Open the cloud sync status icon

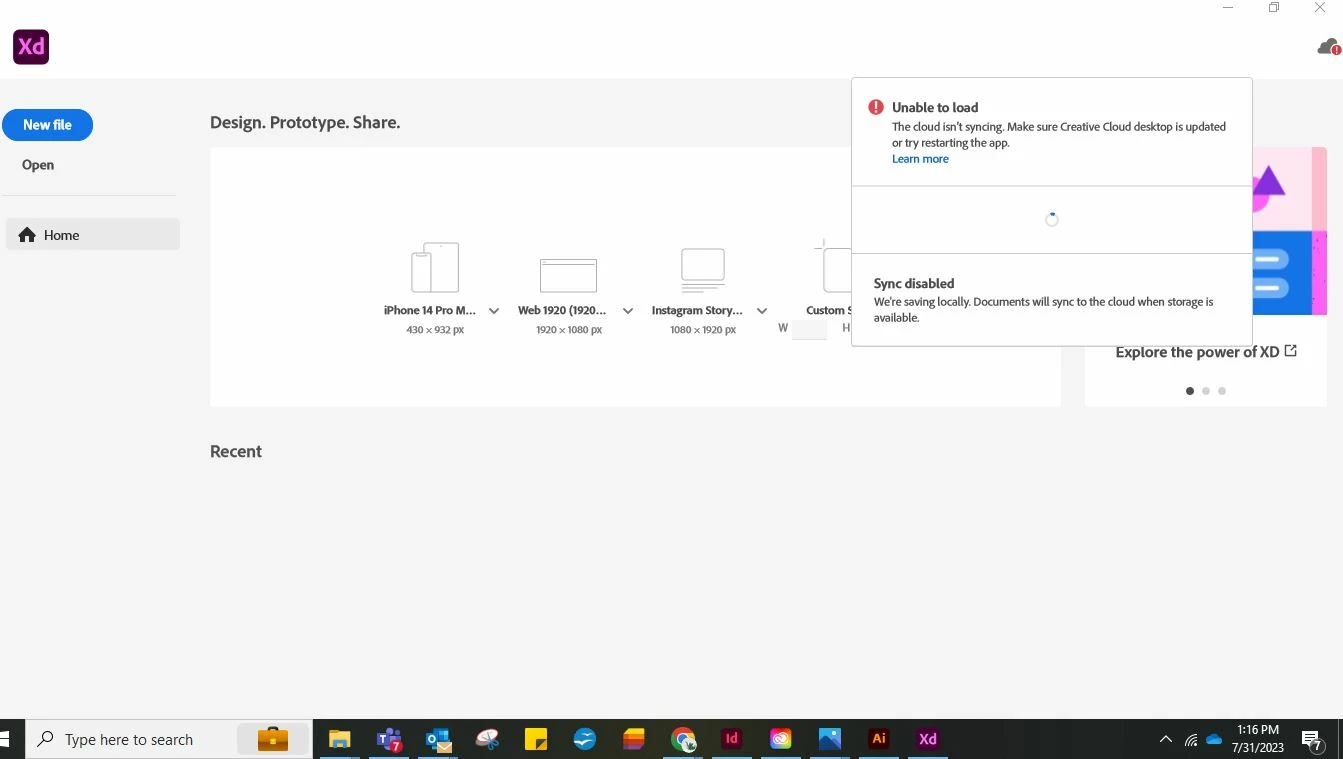[1328, 47]
